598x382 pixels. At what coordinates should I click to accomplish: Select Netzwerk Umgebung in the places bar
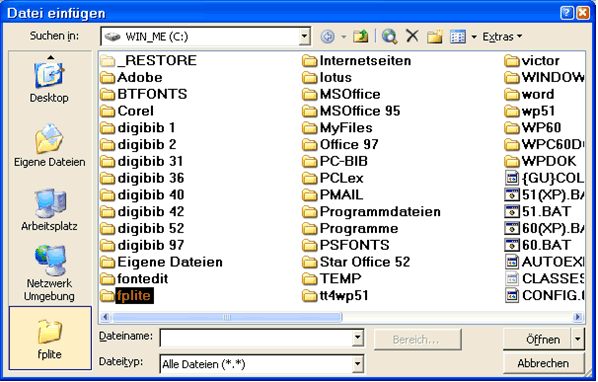coord(50,274)
